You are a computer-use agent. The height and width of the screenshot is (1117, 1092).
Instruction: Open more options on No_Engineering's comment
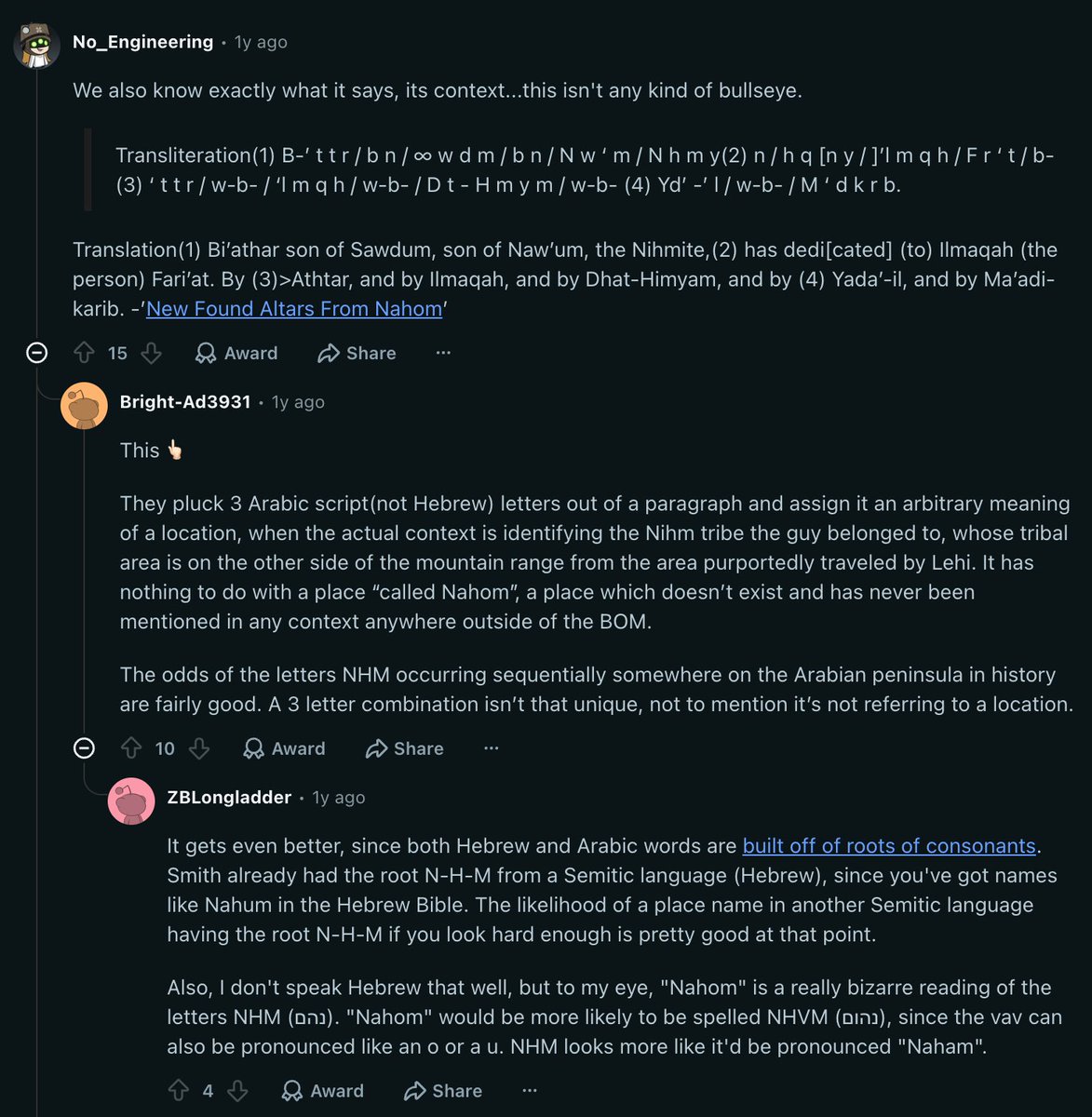tap(443, 353)
